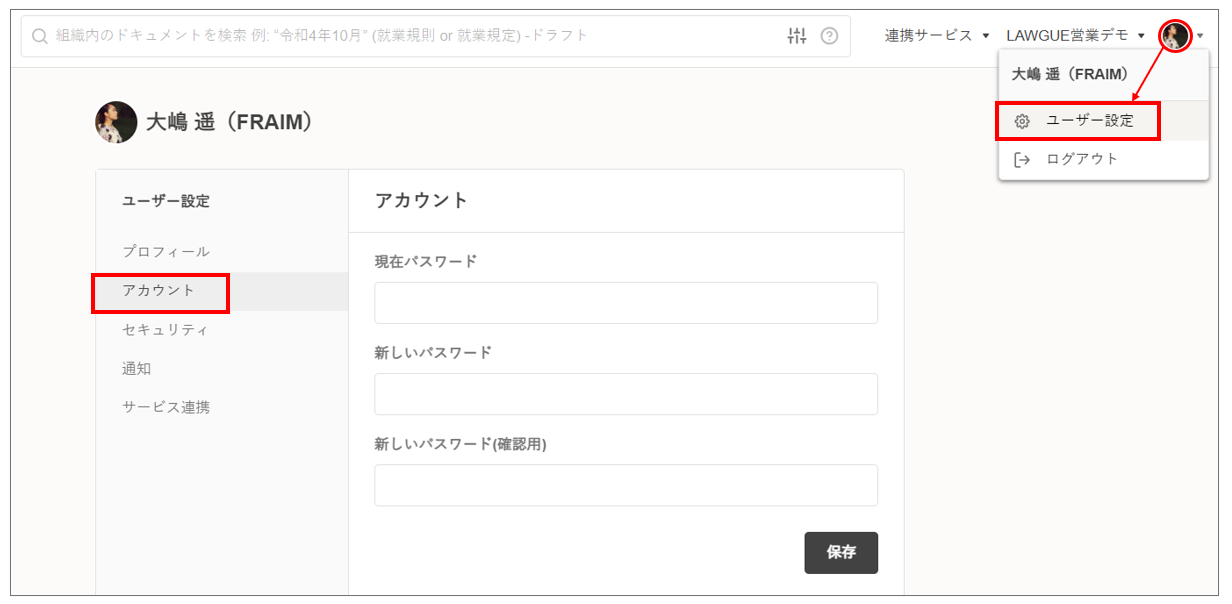Click the logout arrow icon in menu
Viewport: 1232px width, 604px height.
tap(1022, 160)
